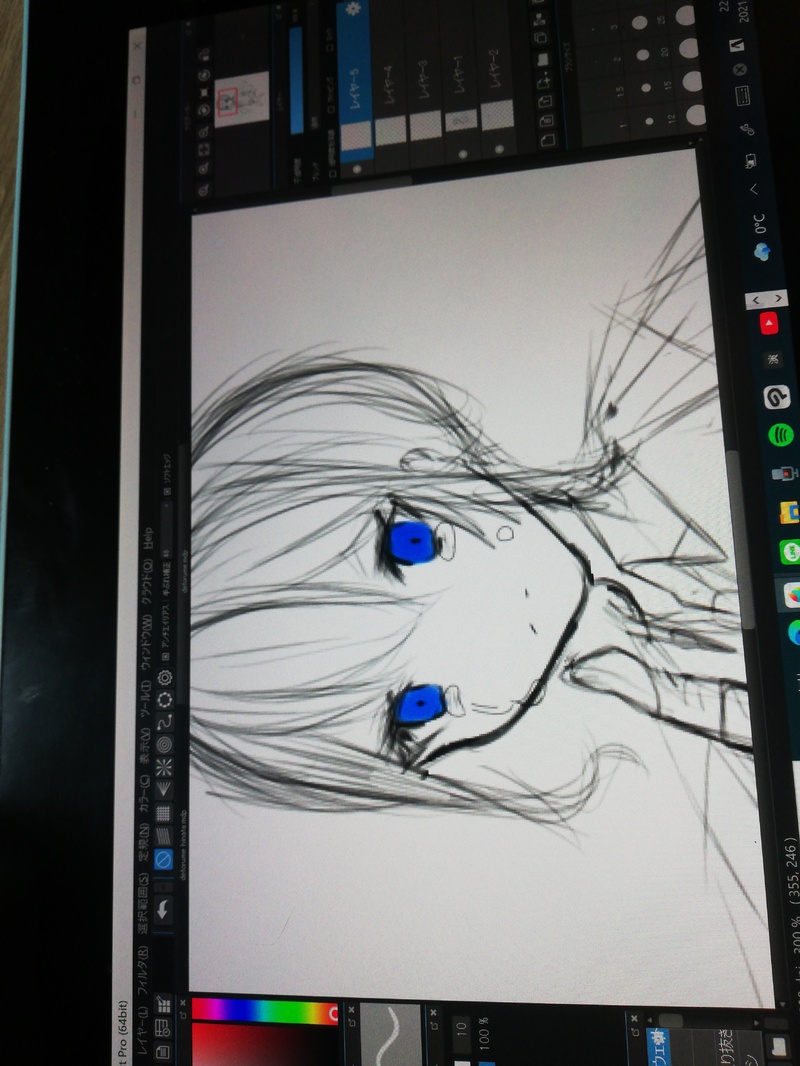
Task: Enable the concentric circle snap
Action: tap(164, 744)
